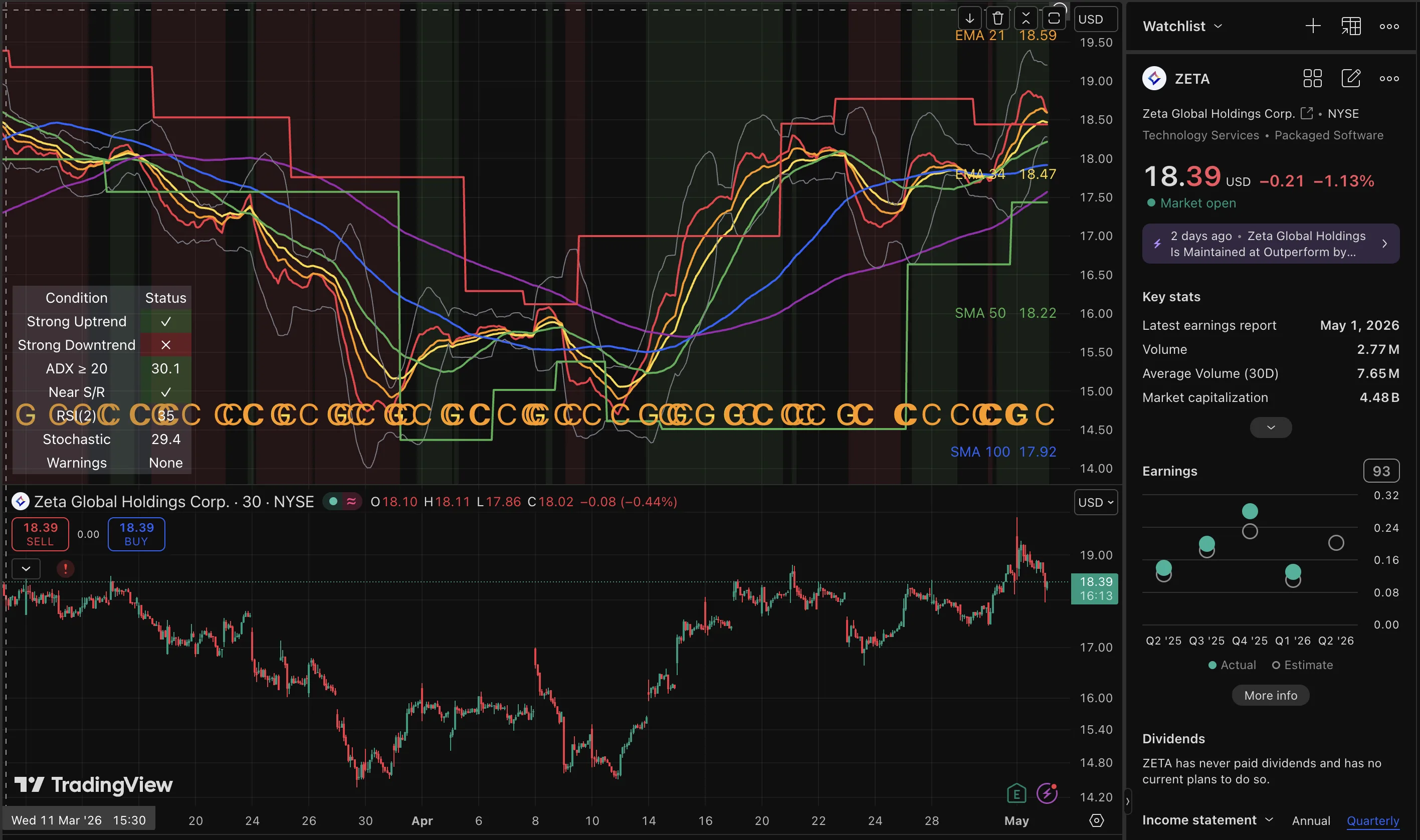
Task: Click the ZETA logo in details panel
Action: coord(1154,78)
